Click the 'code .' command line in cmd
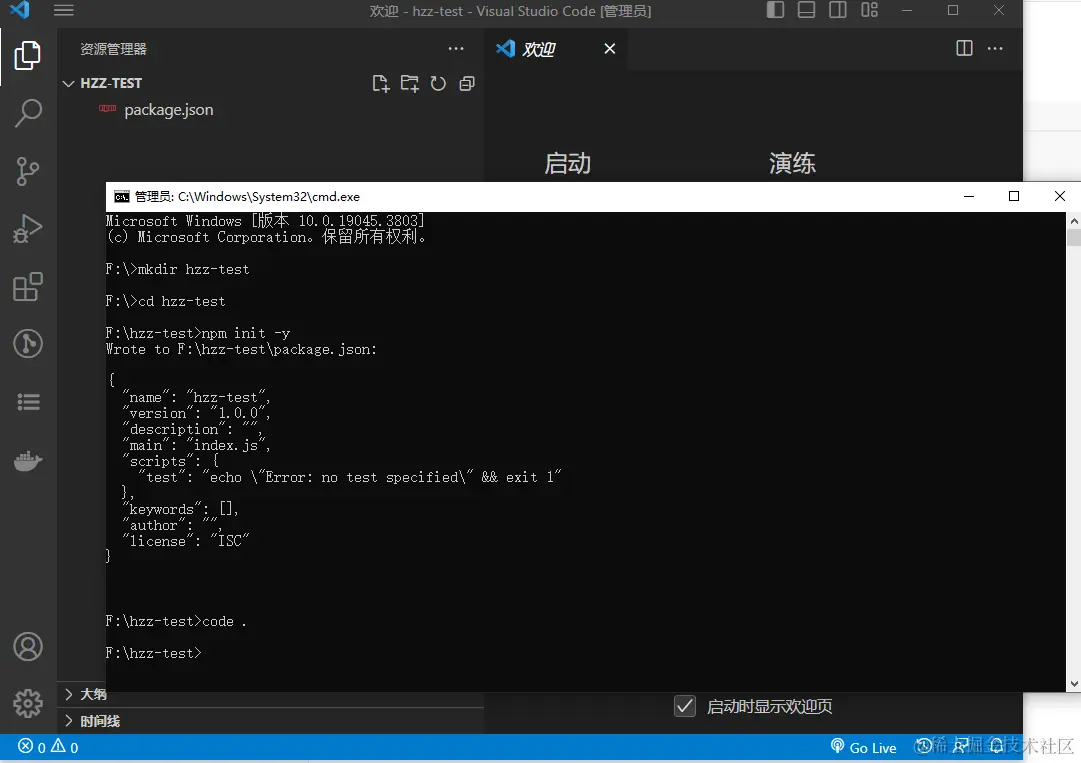1081x763 pixels. pyautogui.click(x=176, y=622)
